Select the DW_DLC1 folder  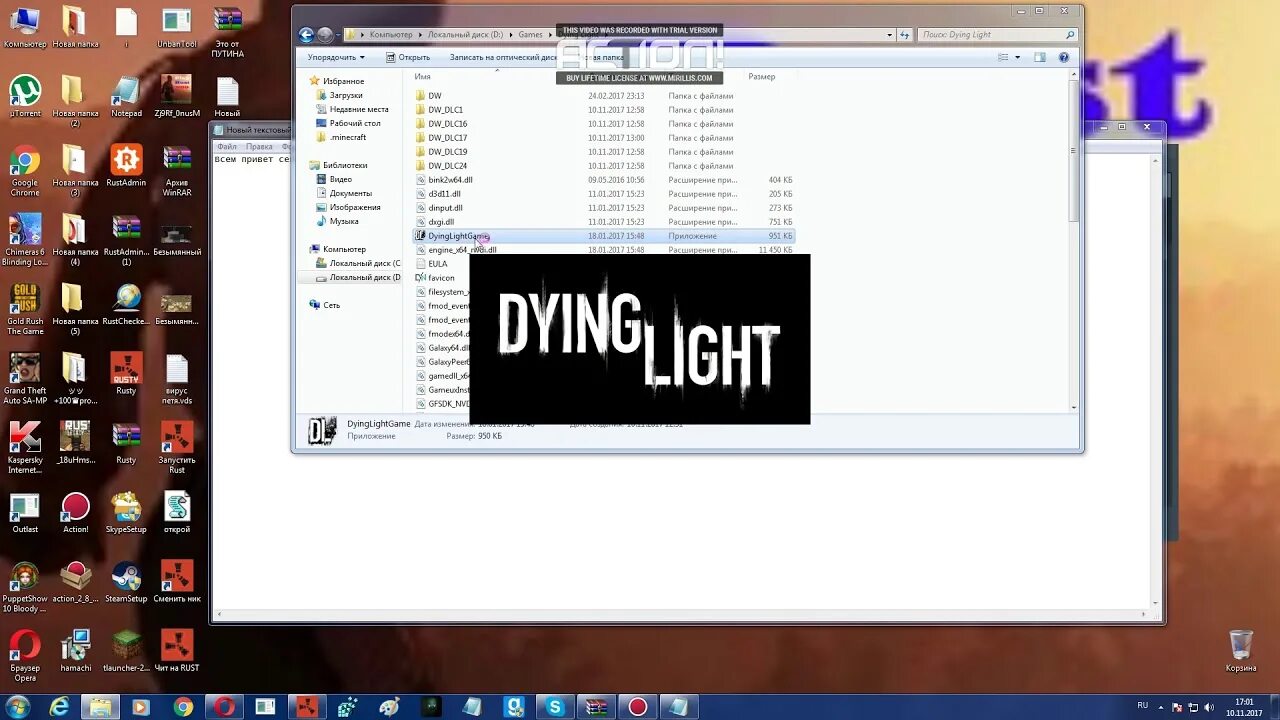pyautogui.click(x=445, y=110)
